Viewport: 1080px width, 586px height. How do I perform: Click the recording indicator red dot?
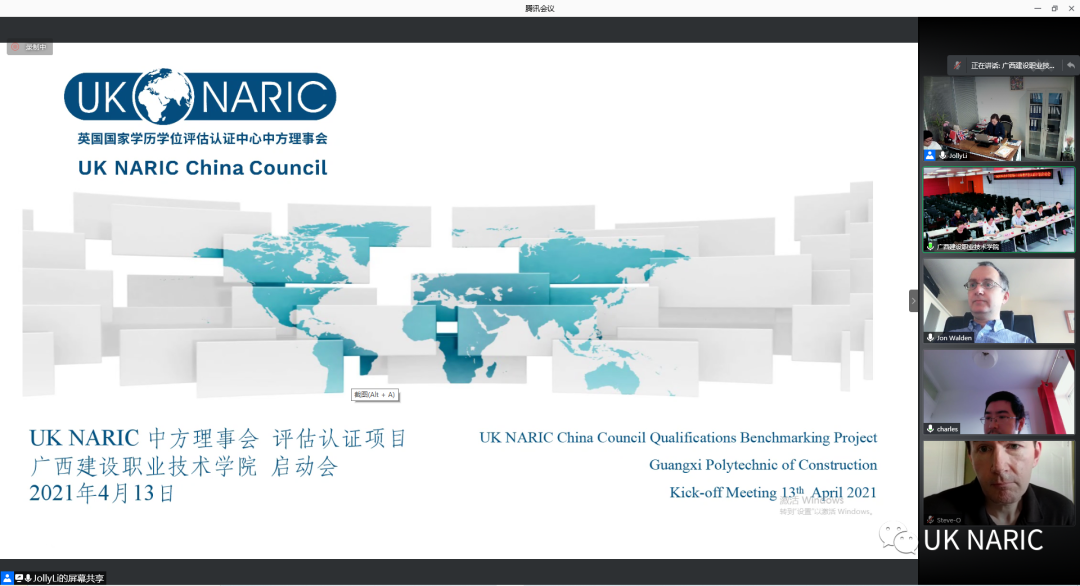click(16, 47)
